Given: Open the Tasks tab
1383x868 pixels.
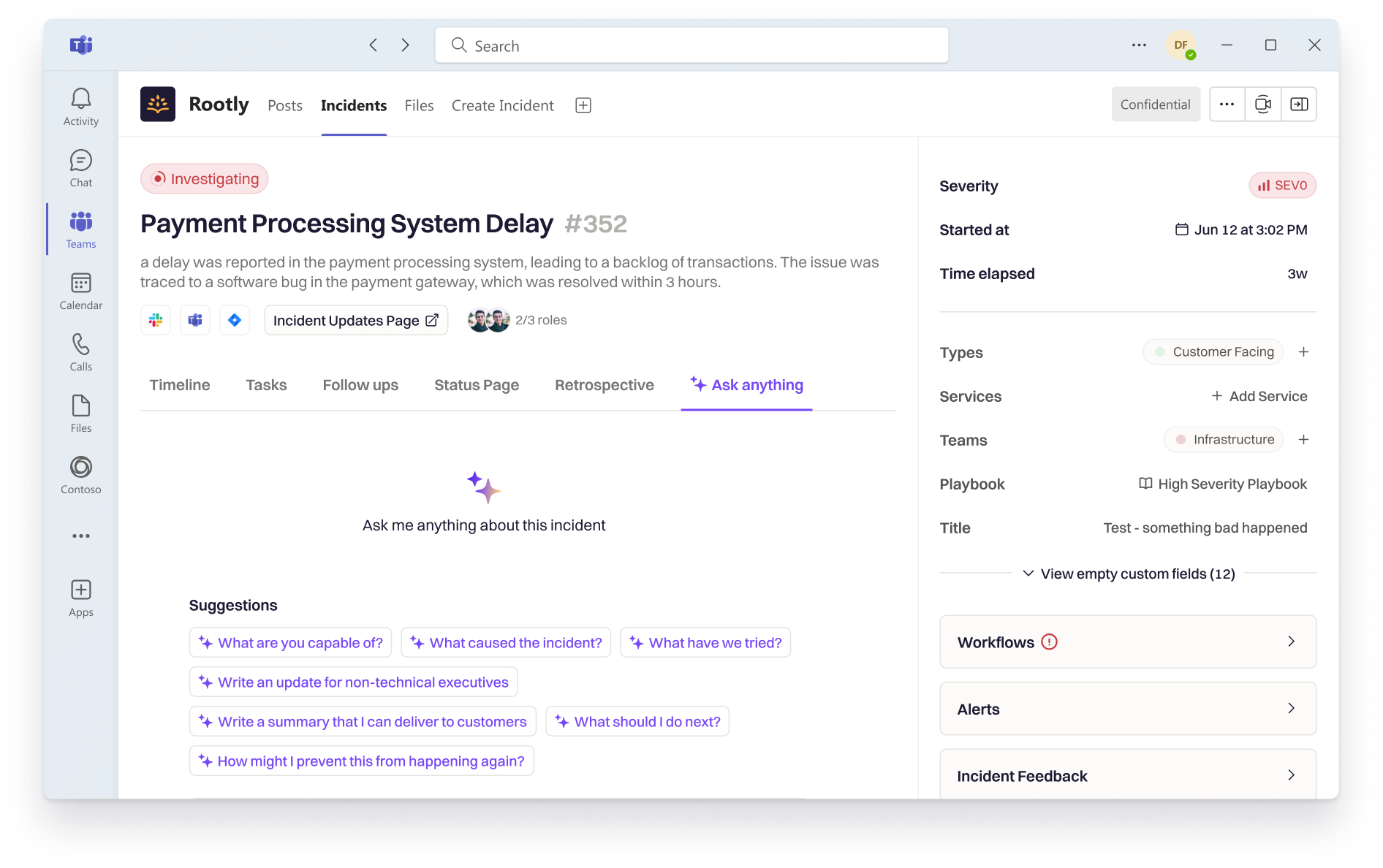Looking at the screenshot, I should point(266,385).
